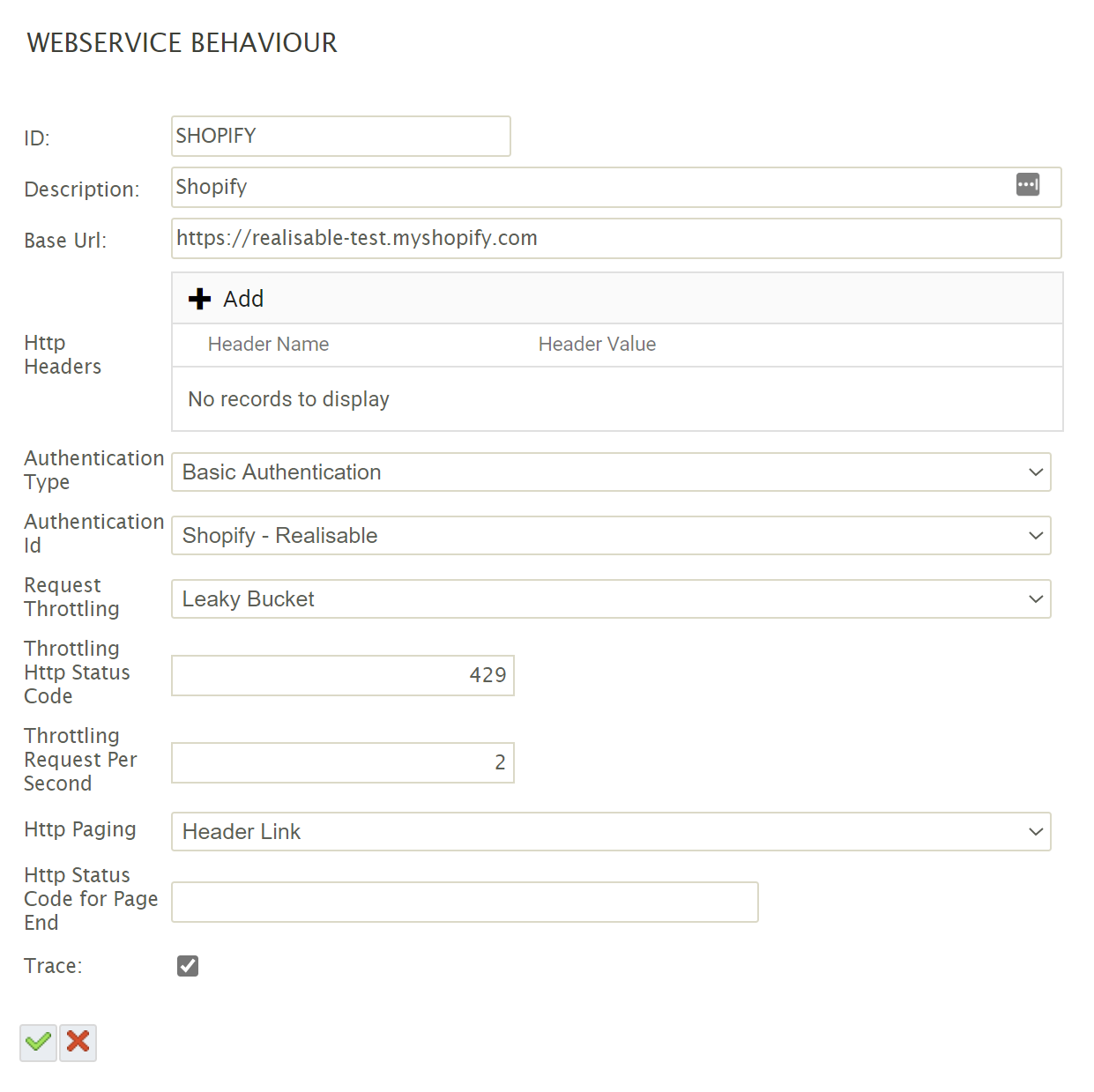This screenshot has height=1092, width=1094.
Task: Focus the ID field containing SHOPIFY
Action: point(340,137)
